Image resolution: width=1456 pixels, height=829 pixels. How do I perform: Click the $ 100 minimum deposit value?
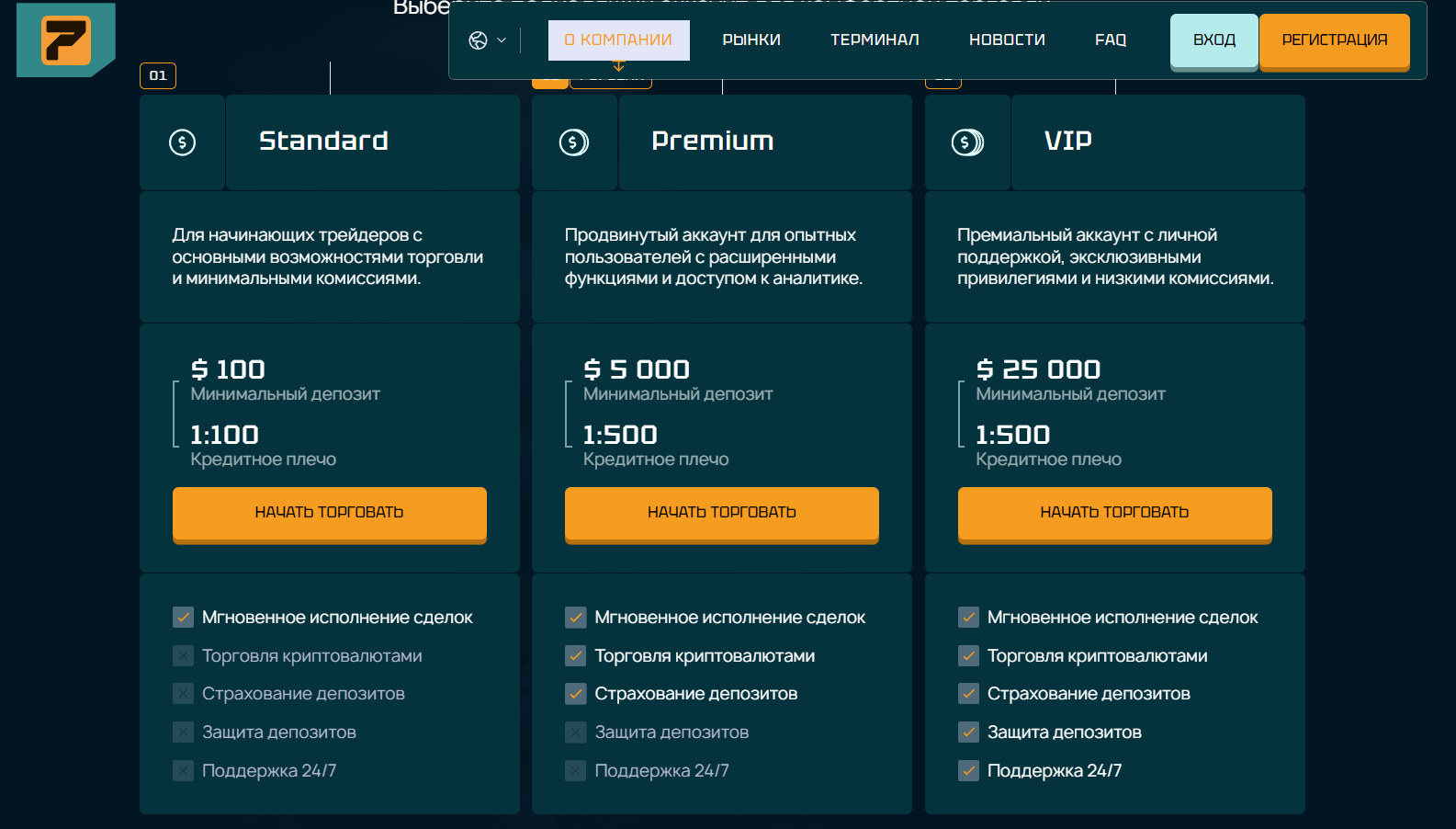pyautogui.click(x=228, y=369)
